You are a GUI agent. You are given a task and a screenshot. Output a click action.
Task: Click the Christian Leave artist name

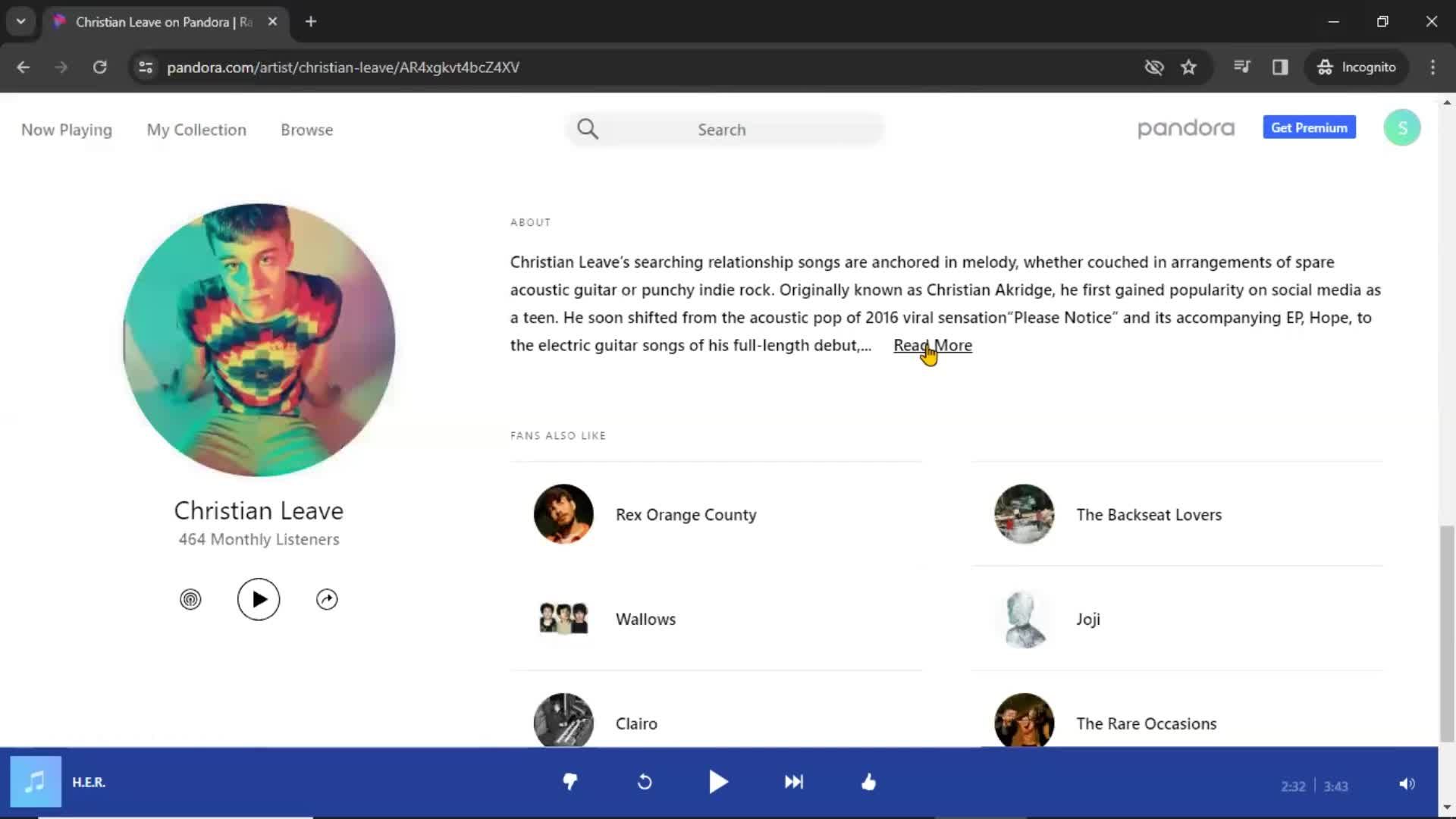(259, 510)
